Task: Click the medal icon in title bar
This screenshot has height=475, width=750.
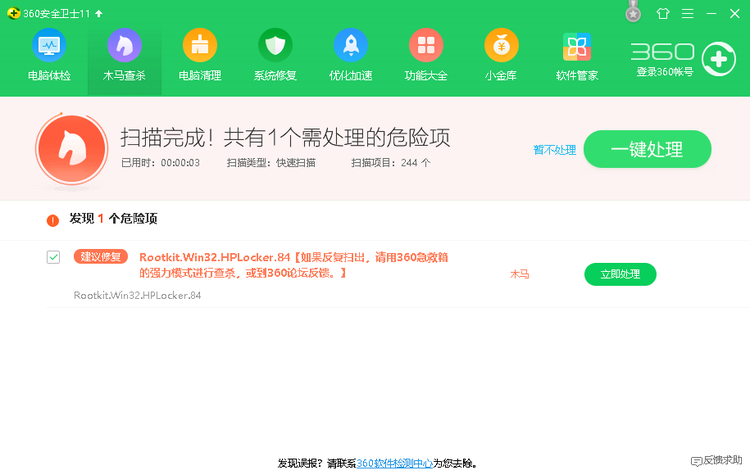Action: [x=633, y=11]
